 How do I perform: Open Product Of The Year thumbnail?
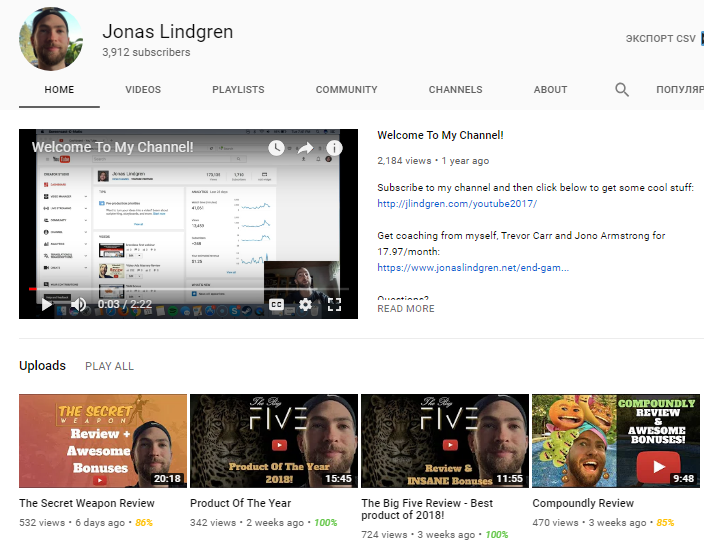pyautogui.click(x=274, y=441)
